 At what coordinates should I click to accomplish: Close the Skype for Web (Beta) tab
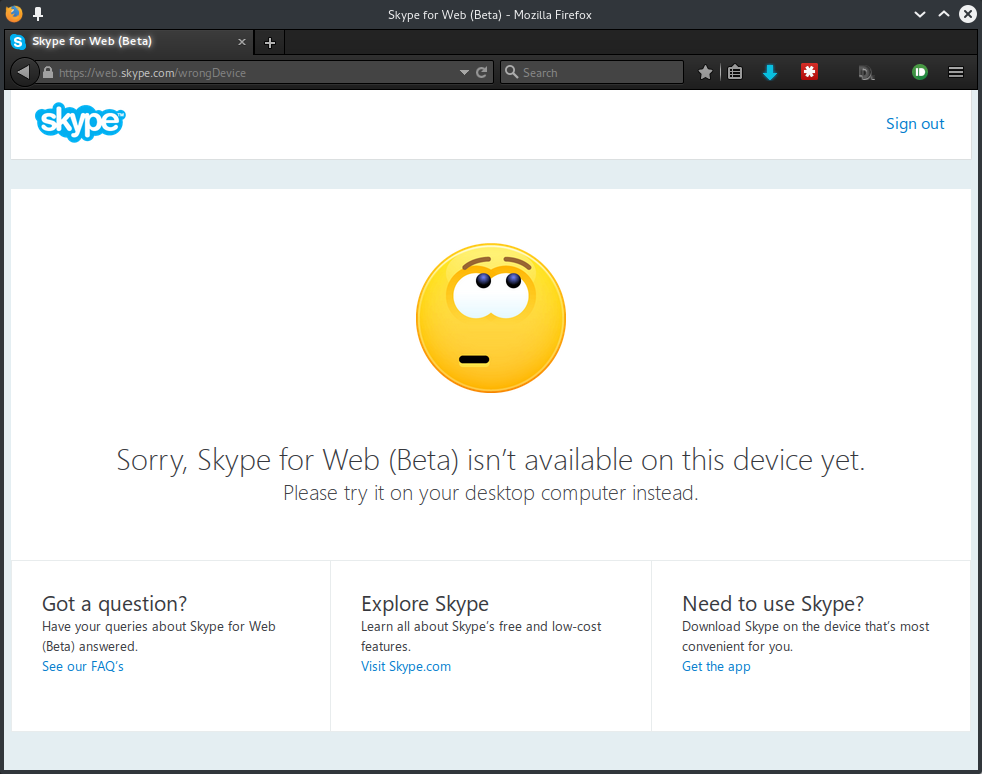click(x=242, y=42)
